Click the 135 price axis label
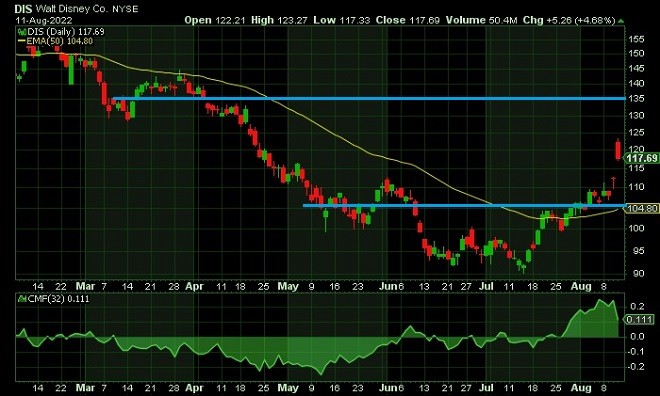The width and height of the screenshot is (660, 396). point(636,98)
